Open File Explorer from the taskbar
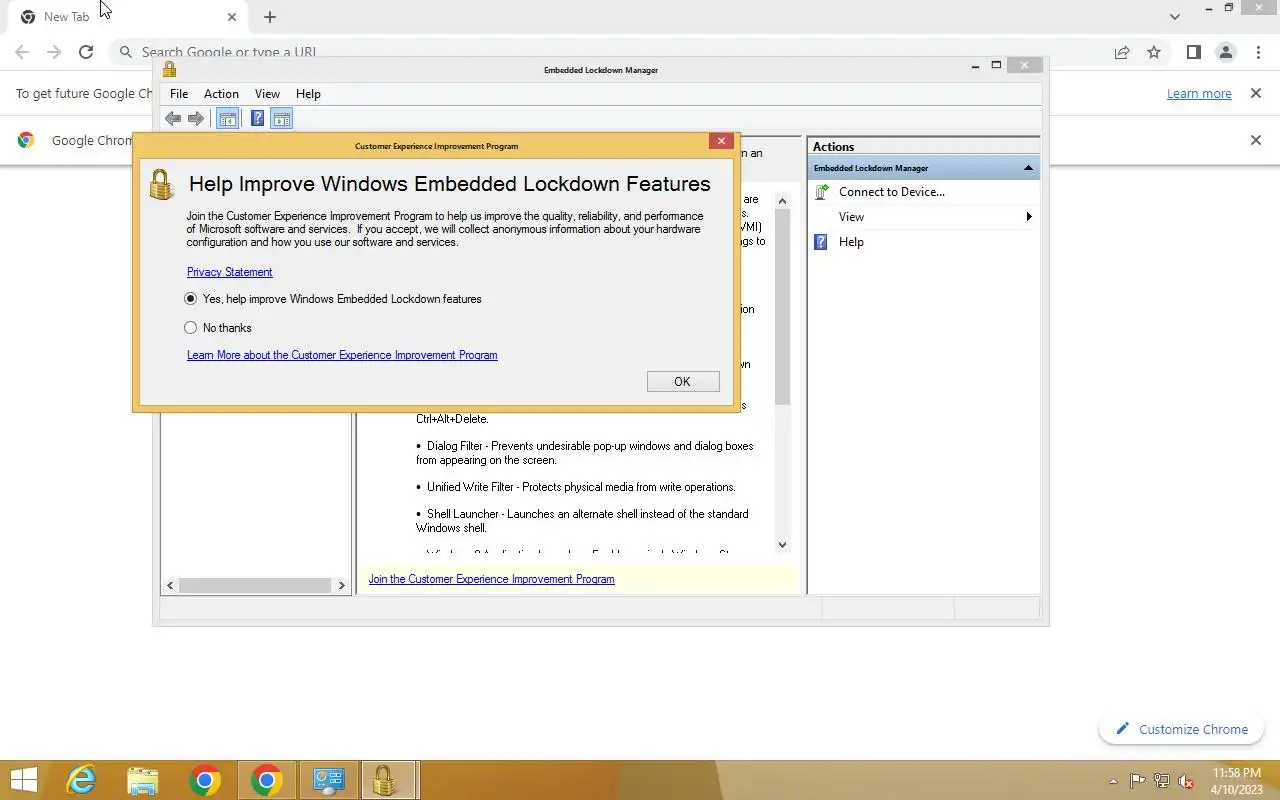This screenshot has height=800, width=1280. point(143,780)
